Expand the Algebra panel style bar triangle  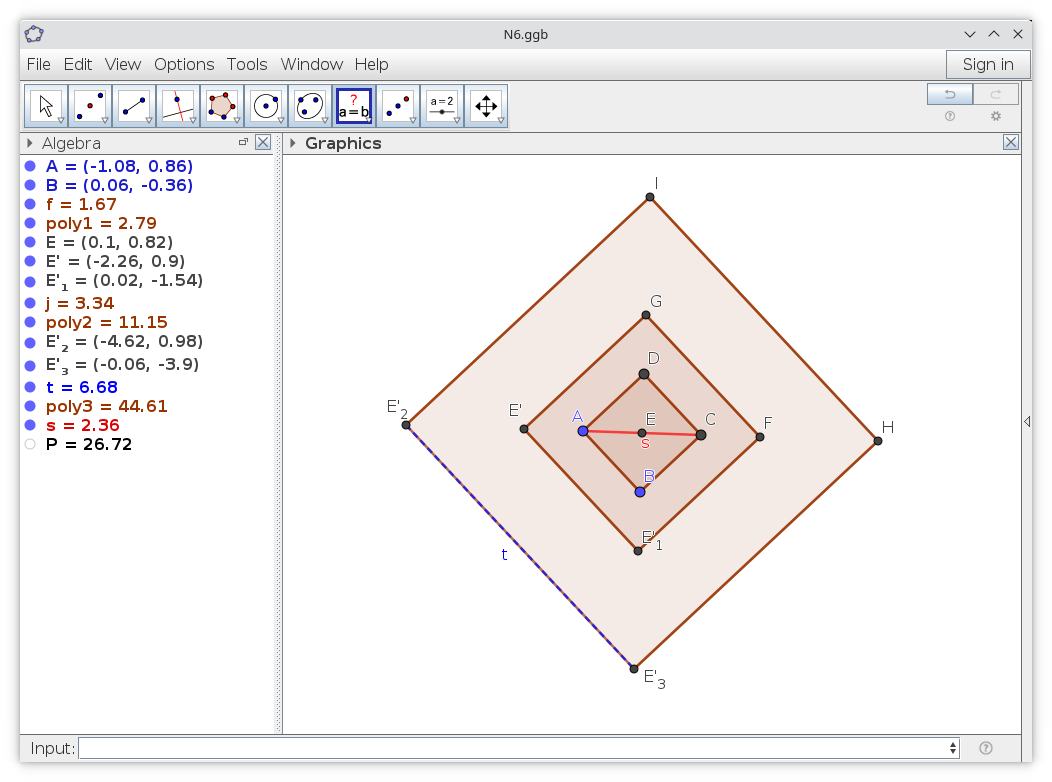click(x=30, y=143)
